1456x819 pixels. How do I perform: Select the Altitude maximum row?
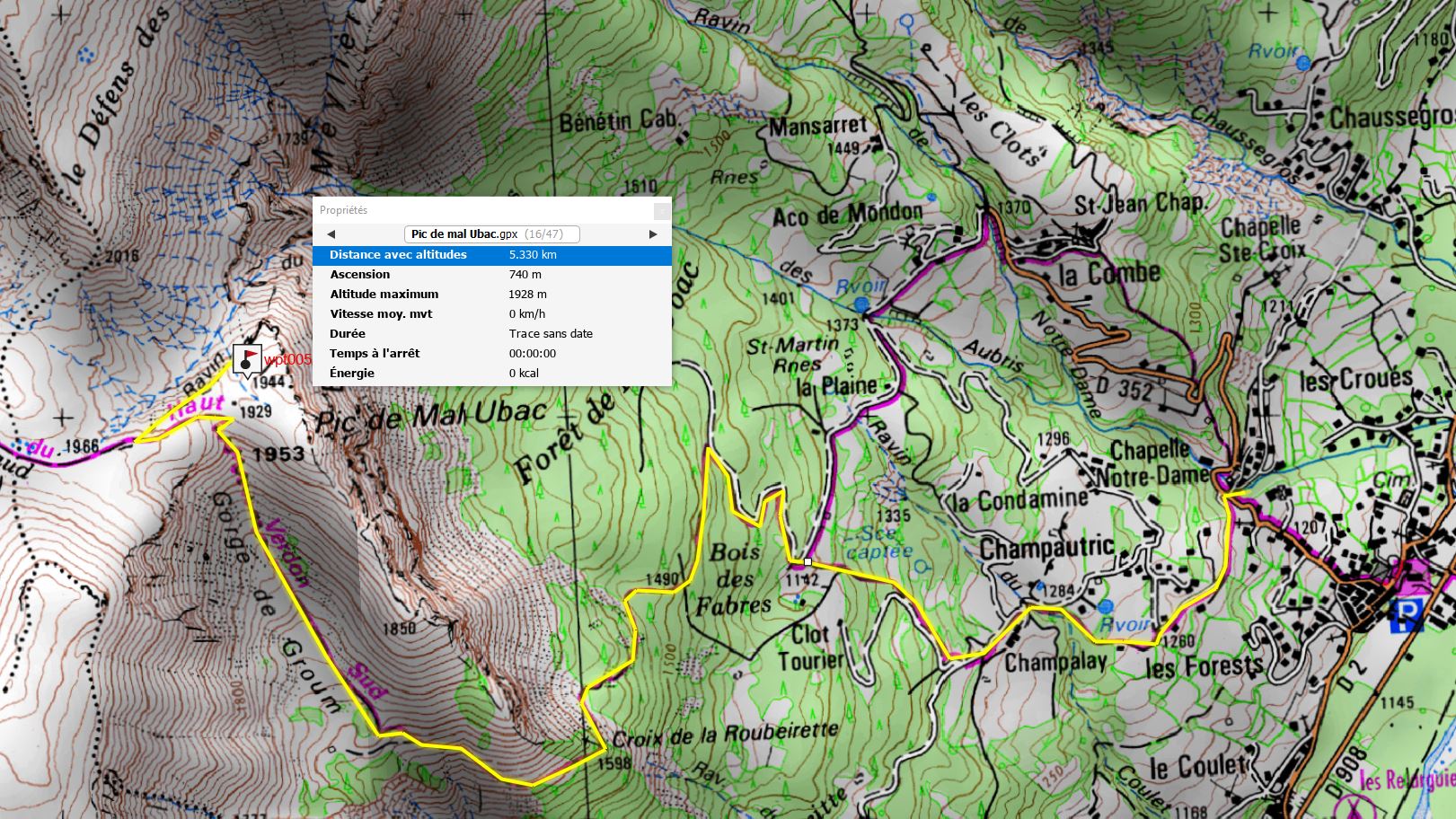pyautogui.click(x=491, y=295)
